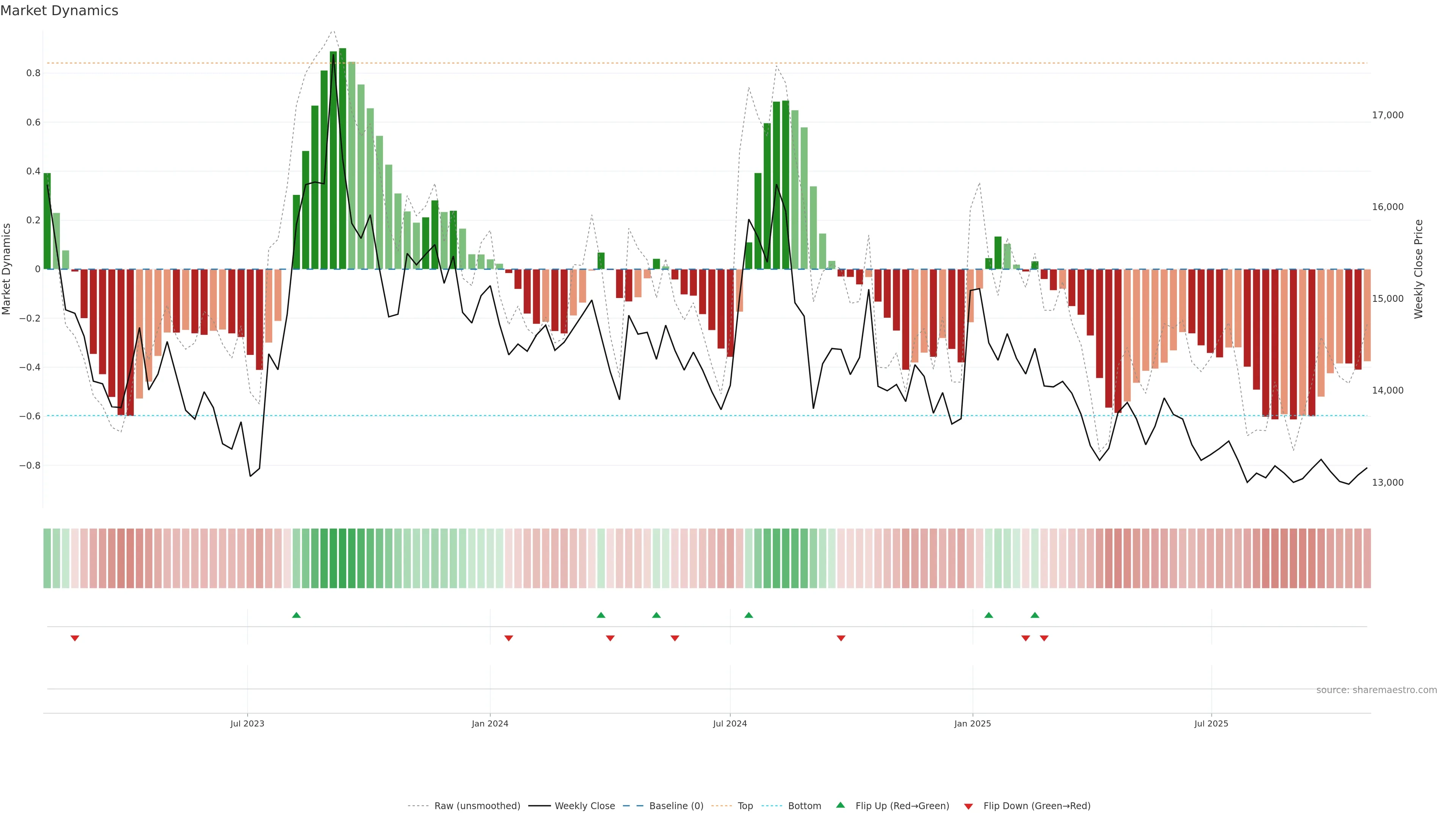The image size is (1456, 819).
Task: Click the source: sharemaestro.com text
Action: [1376, 690]
